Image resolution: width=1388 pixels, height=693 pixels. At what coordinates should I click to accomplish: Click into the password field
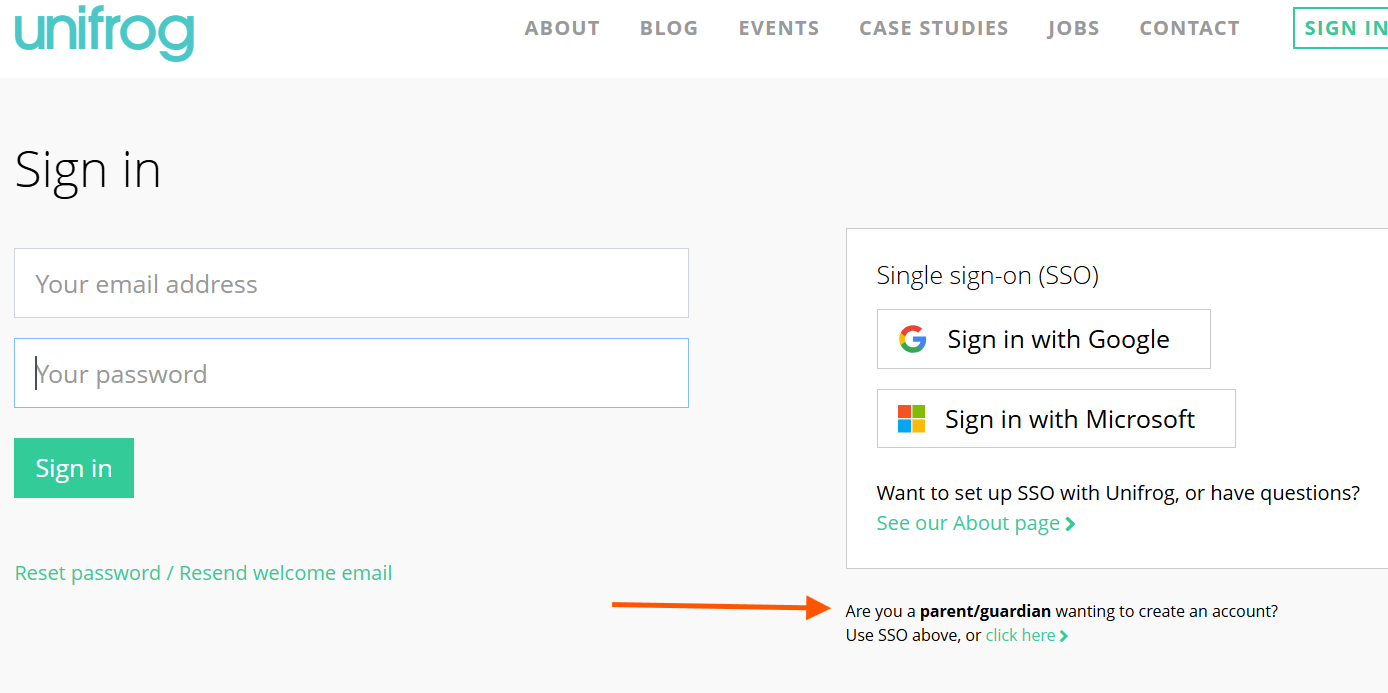tap(351, 373)
